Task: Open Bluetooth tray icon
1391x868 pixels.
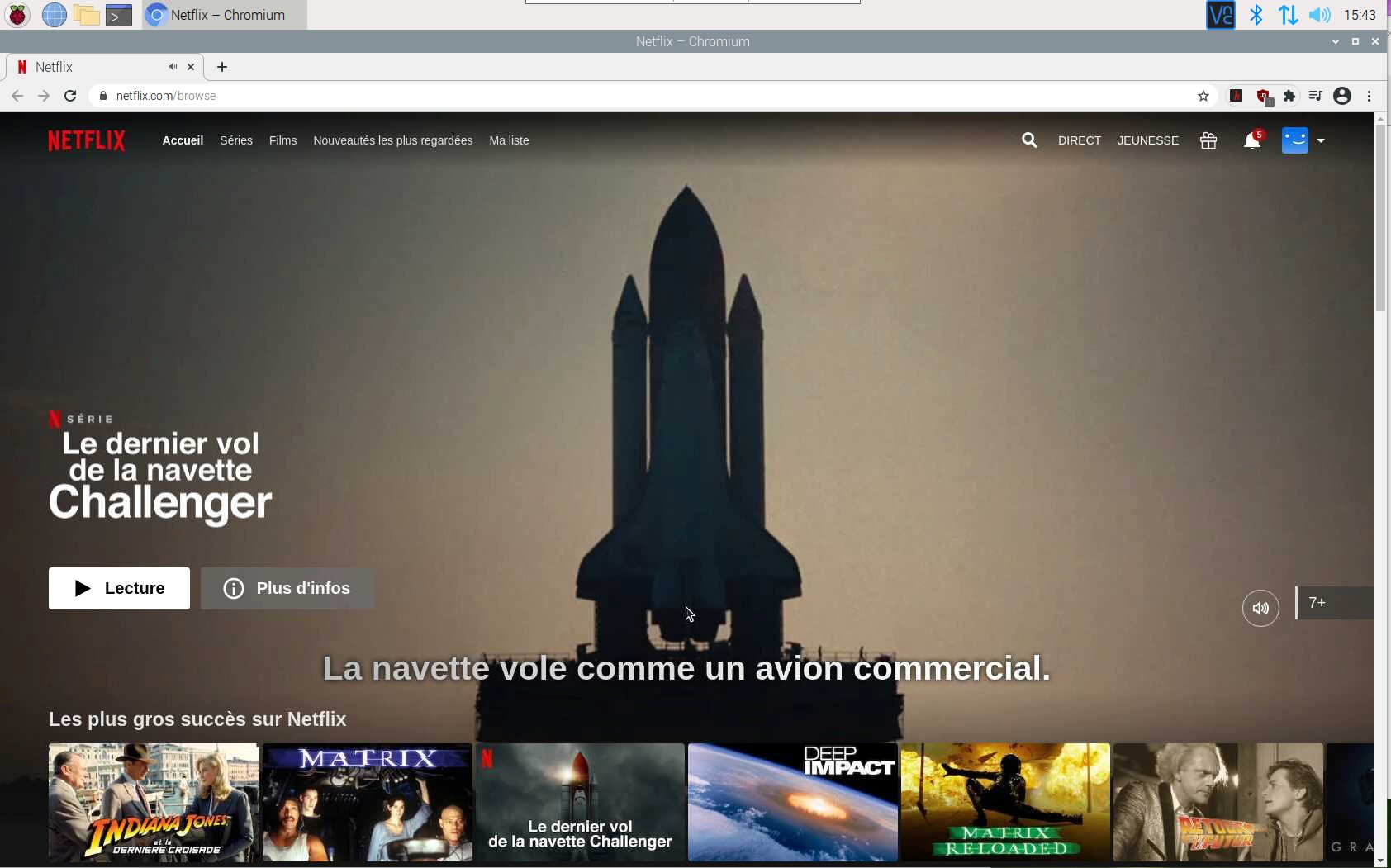Action: 1256,15
